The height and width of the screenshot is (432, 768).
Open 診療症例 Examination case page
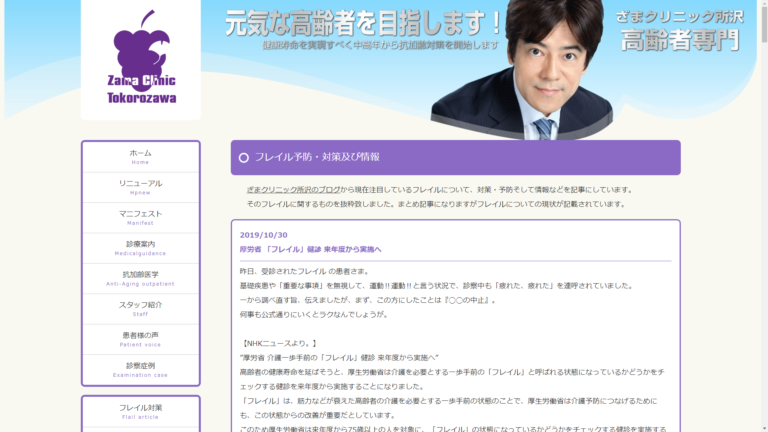pyautogui.click(x=140, y=370)
